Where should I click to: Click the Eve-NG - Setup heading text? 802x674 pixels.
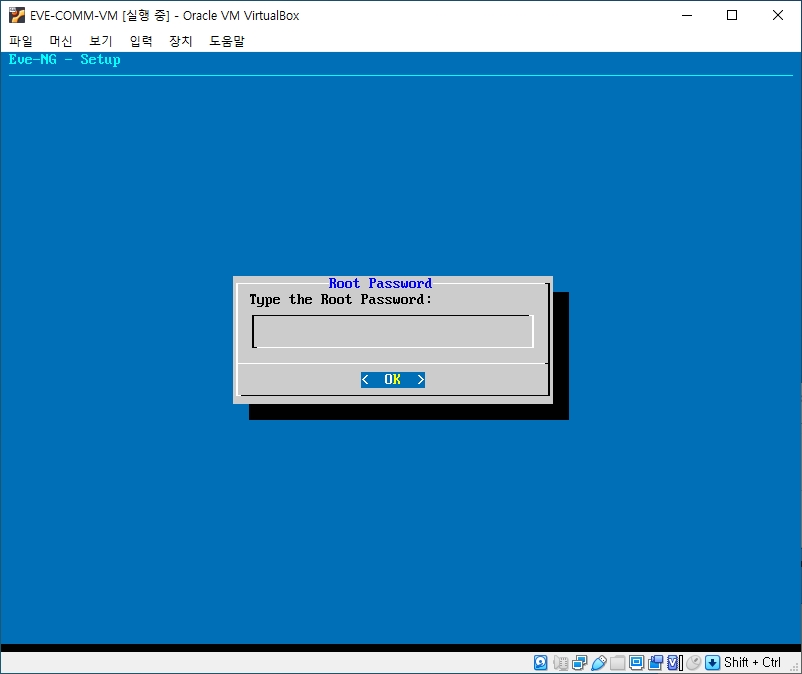[x=64, y=60]
